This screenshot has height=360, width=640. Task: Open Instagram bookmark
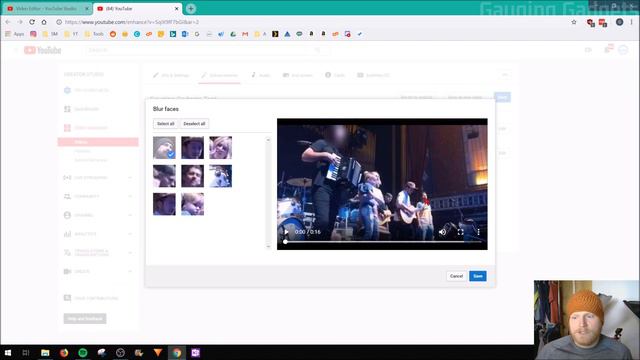pos(33,34)
